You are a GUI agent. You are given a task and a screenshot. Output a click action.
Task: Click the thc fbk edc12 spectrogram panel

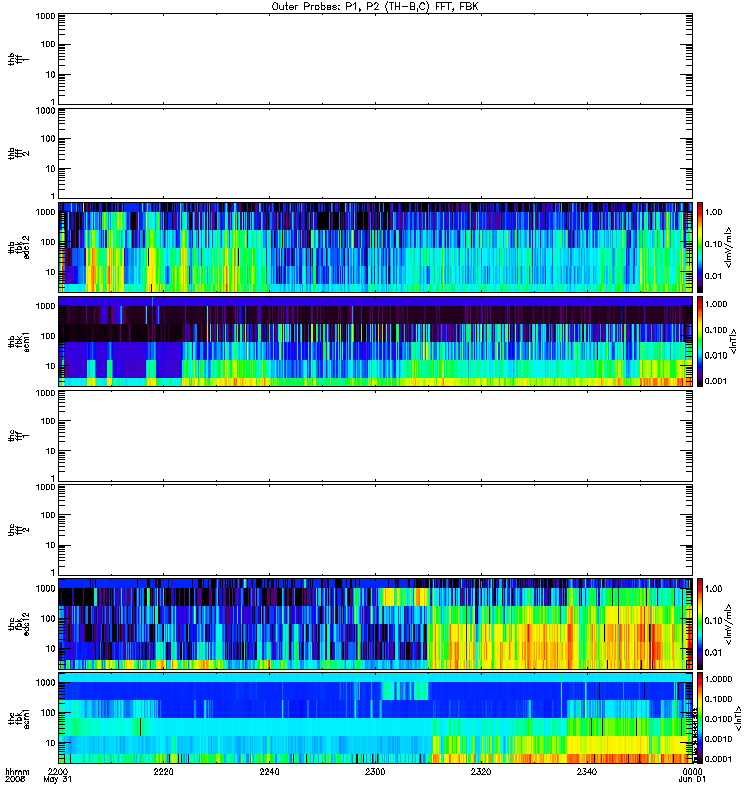pyautogui.click(x=375, y=623)
